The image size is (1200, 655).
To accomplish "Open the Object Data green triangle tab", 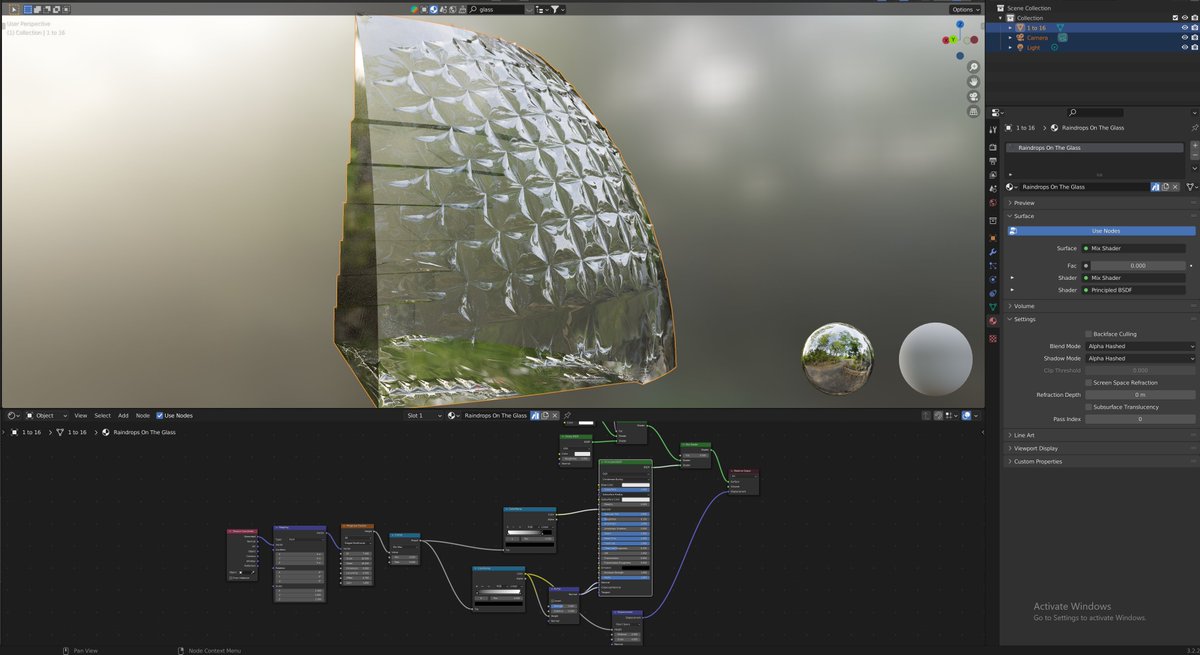I will pos(993,307).
